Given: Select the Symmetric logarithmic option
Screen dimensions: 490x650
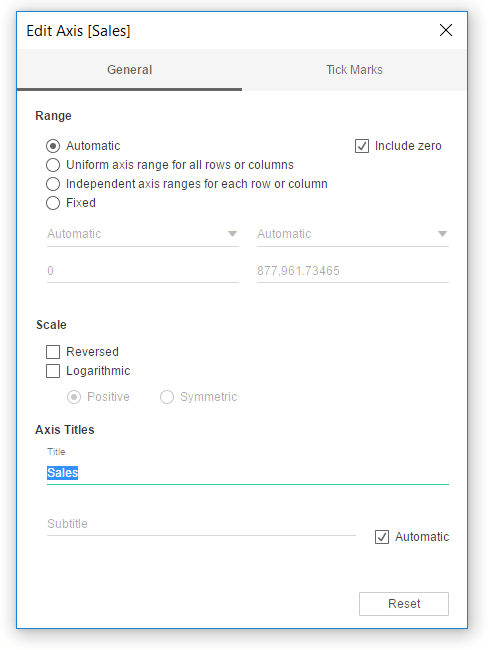Looking at the screenshot, I should pos(167,397).
